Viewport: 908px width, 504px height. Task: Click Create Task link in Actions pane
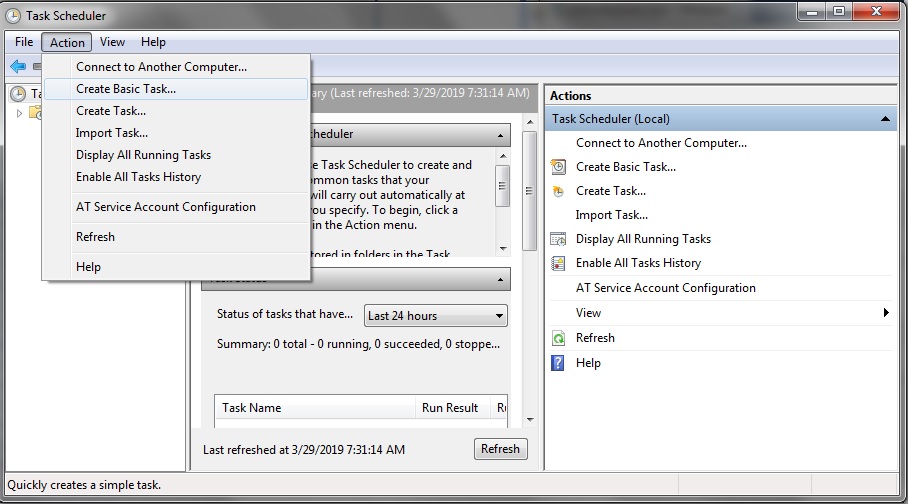pos(610,191)
